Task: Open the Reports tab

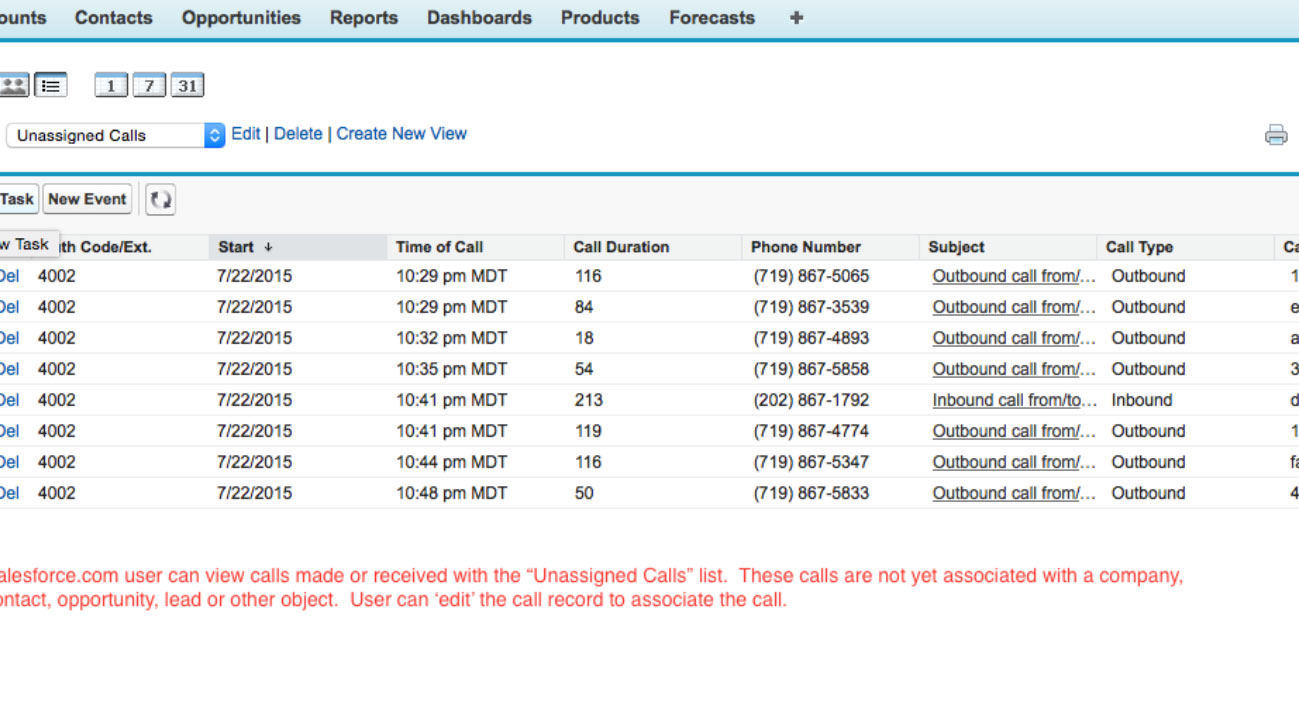Action: tap(364, 18)
